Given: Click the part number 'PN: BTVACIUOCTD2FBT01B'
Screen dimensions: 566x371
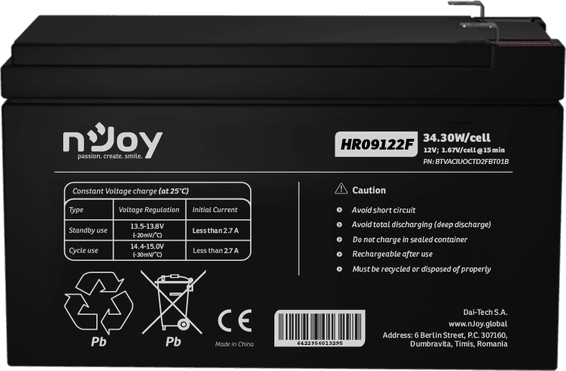Looking at the screenshot, I should click(x=466, y=162).
